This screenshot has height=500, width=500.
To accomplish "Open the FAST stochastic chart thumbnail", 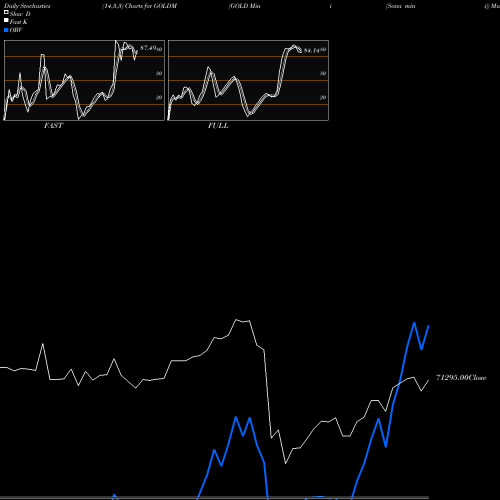I will 84,80.
